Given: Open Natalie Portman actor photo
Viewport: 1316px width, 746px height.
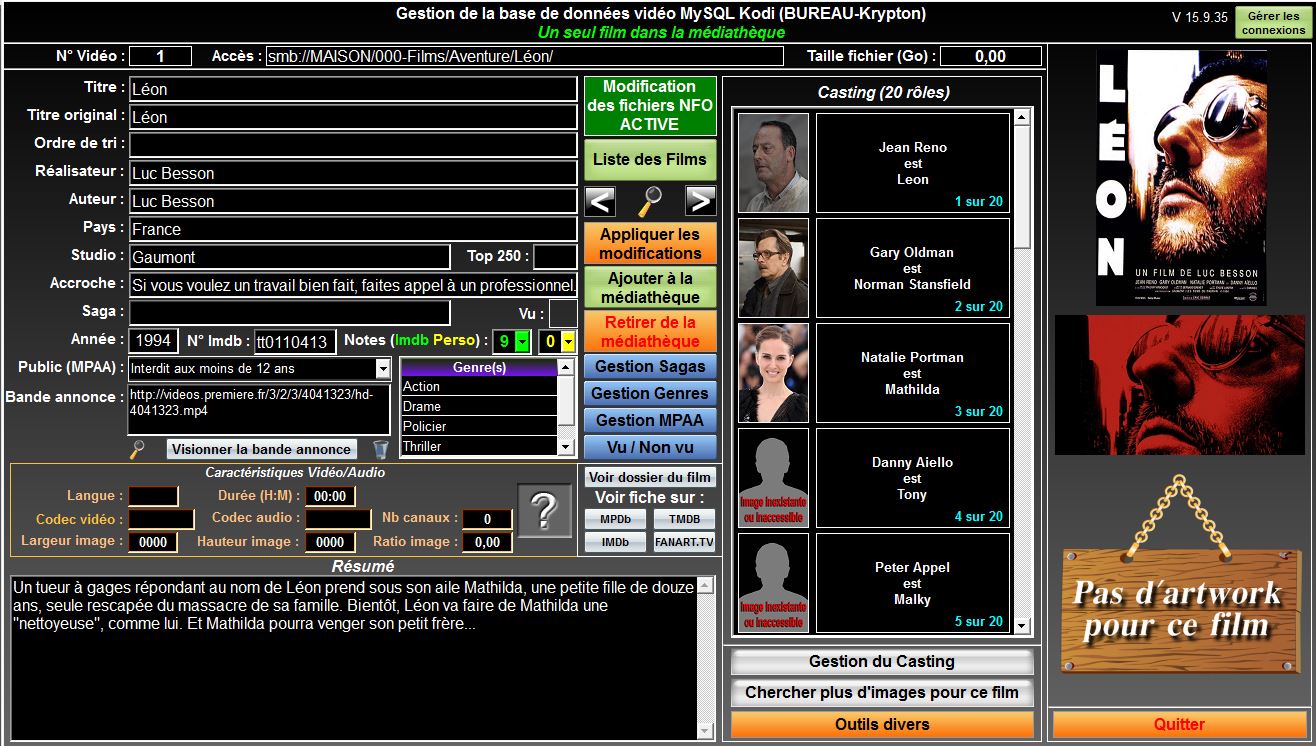Looking at the screenshot, I should [x=773, y=373].
